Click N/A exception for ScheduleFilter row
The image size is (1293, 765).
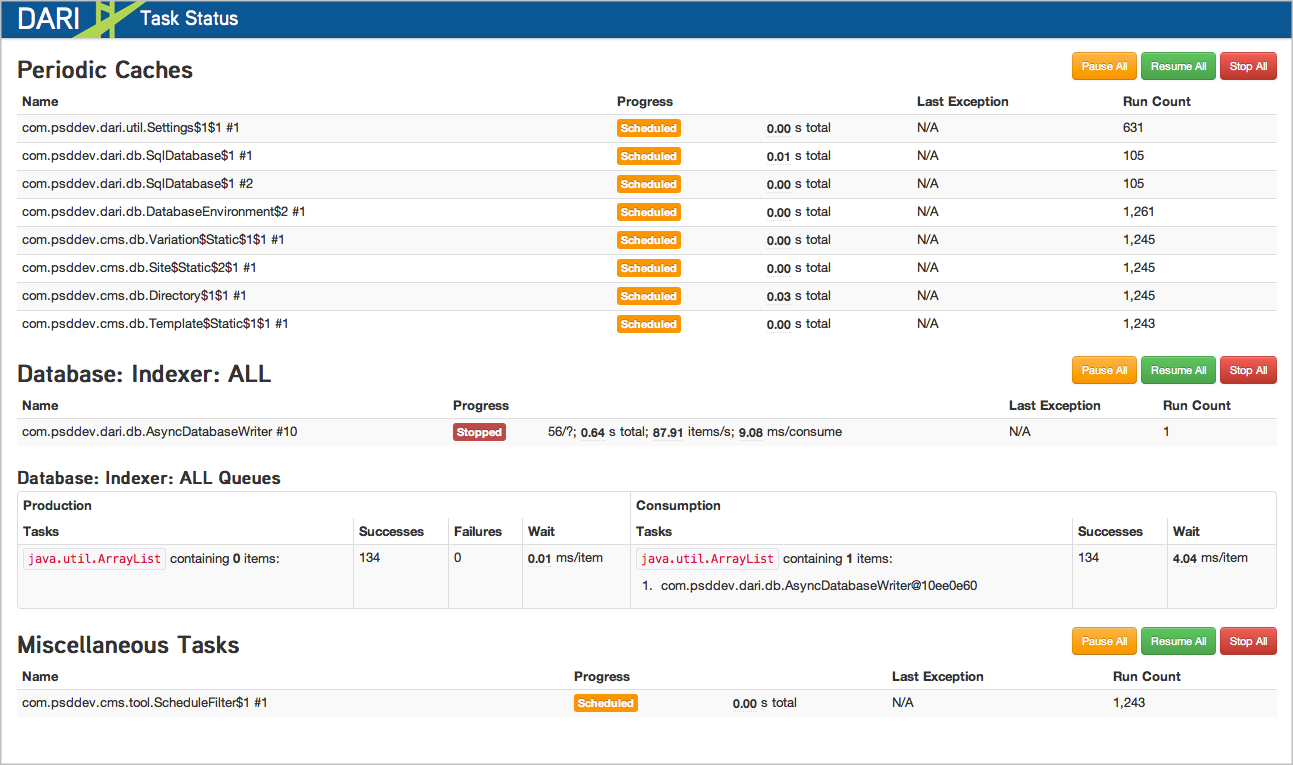(x=903, y=703)
